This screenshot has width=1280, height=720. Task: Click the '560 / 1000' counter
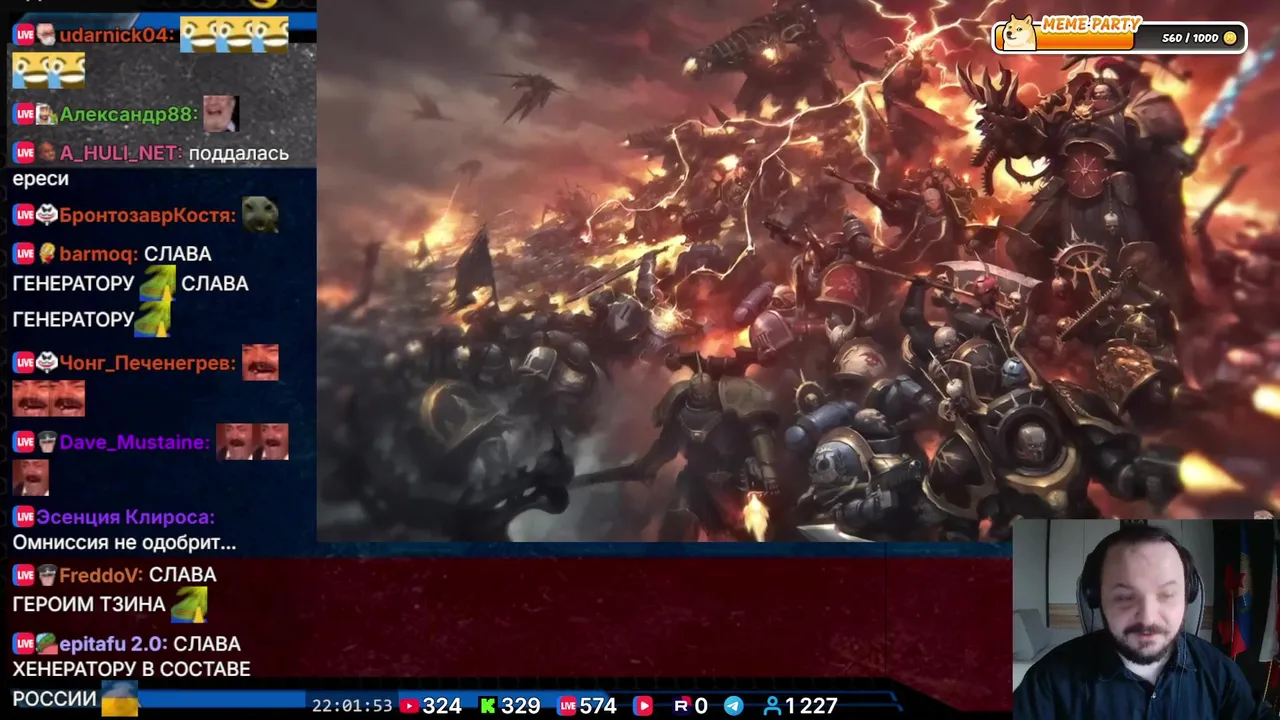tap(1190, 38)
